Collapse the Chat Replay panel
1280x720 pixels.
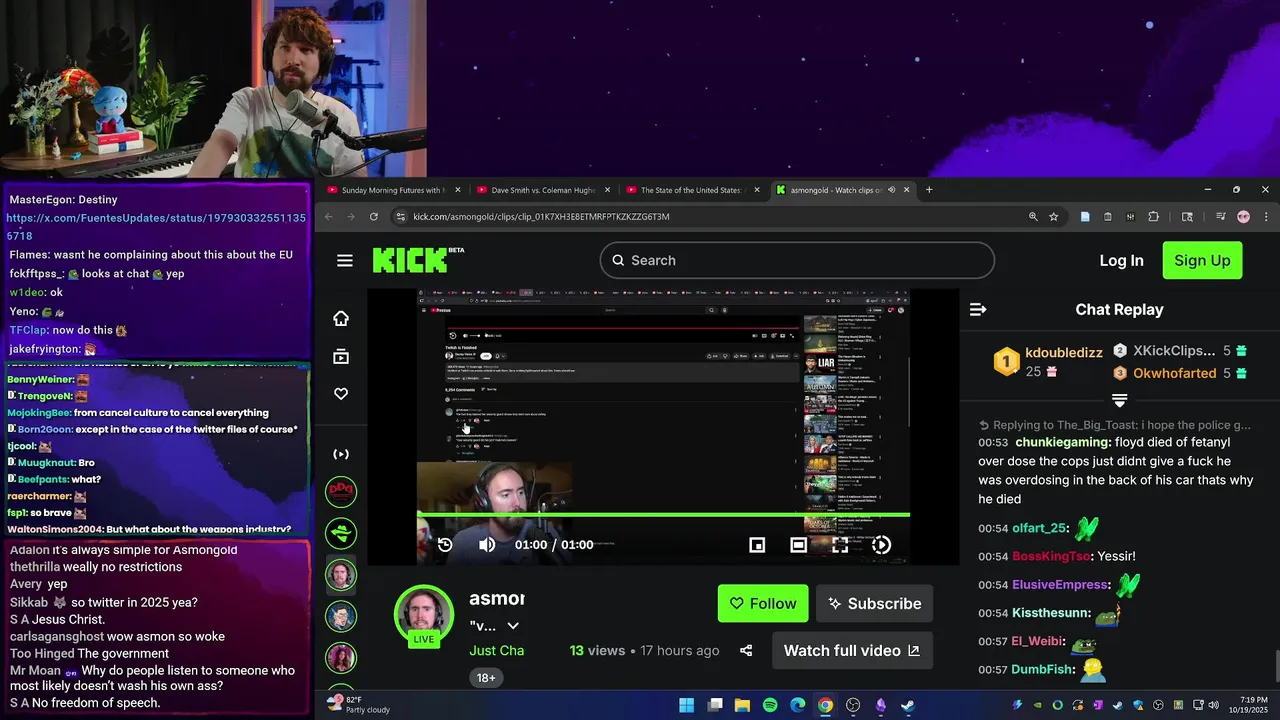(978, 310)
